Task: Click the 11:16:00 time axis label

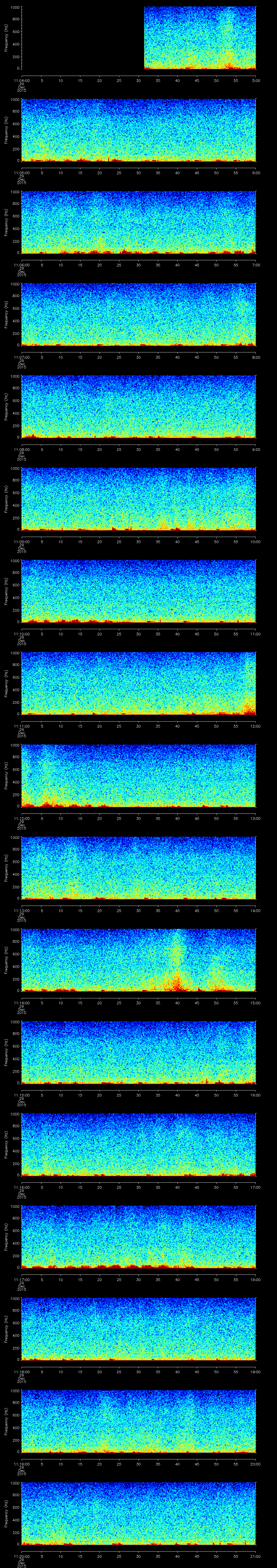Action: click(x=21, y=1187)
